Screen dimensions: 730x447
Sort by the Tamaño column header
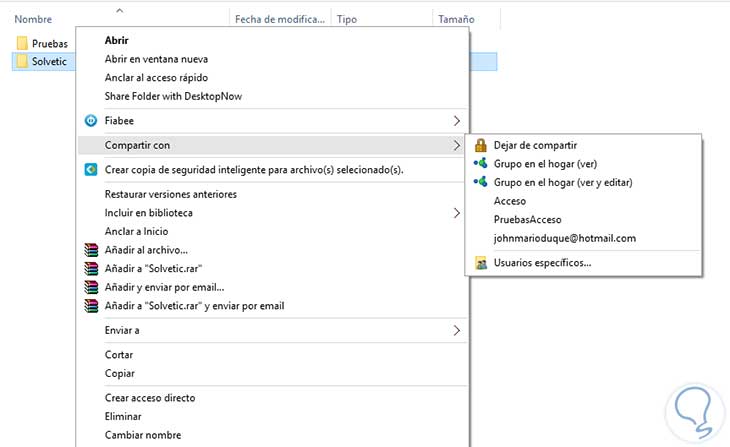pyautogui.click(x=456, y=19)
